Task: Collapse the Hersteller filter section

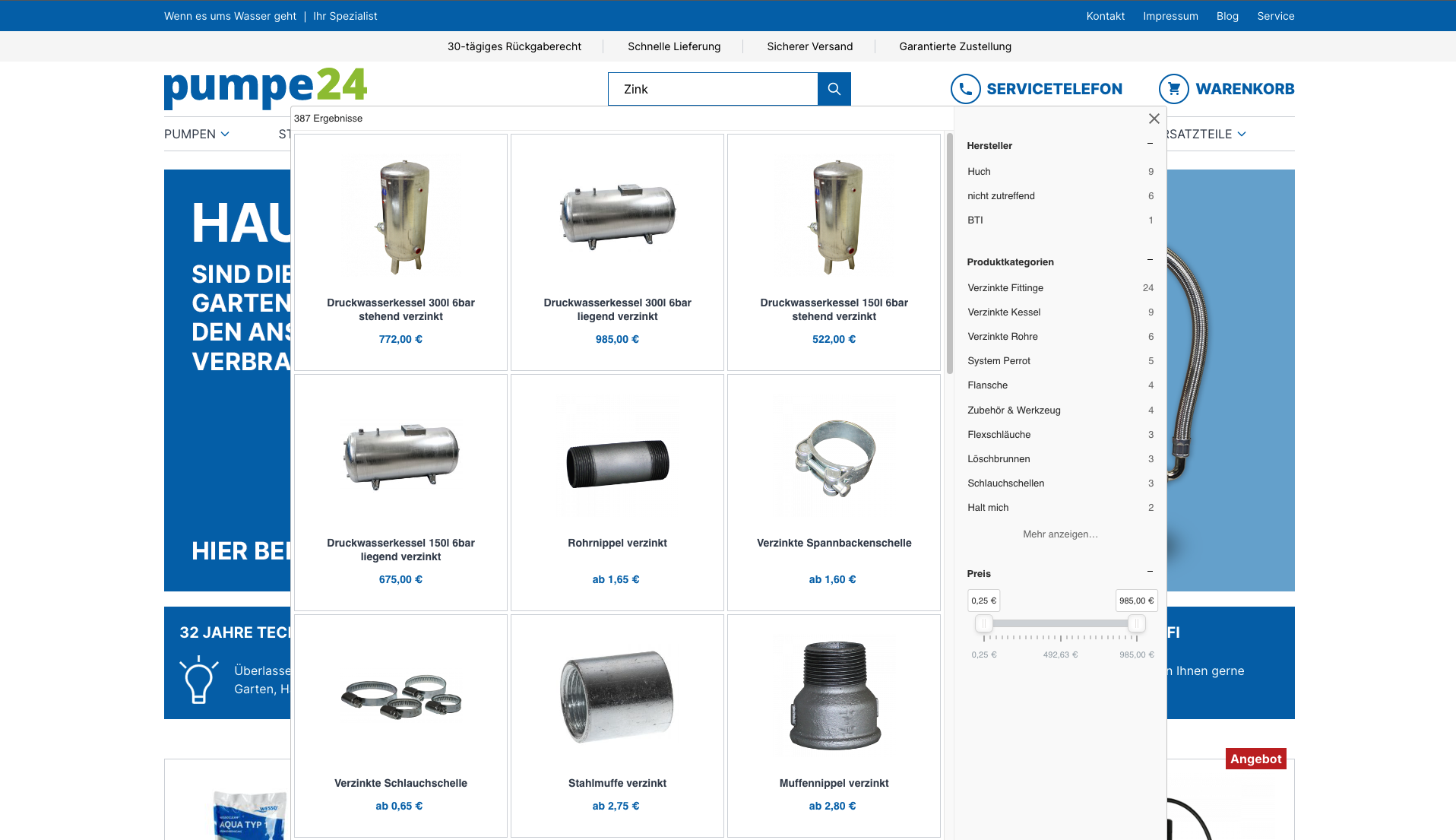Action: [x=1150, y=143]
